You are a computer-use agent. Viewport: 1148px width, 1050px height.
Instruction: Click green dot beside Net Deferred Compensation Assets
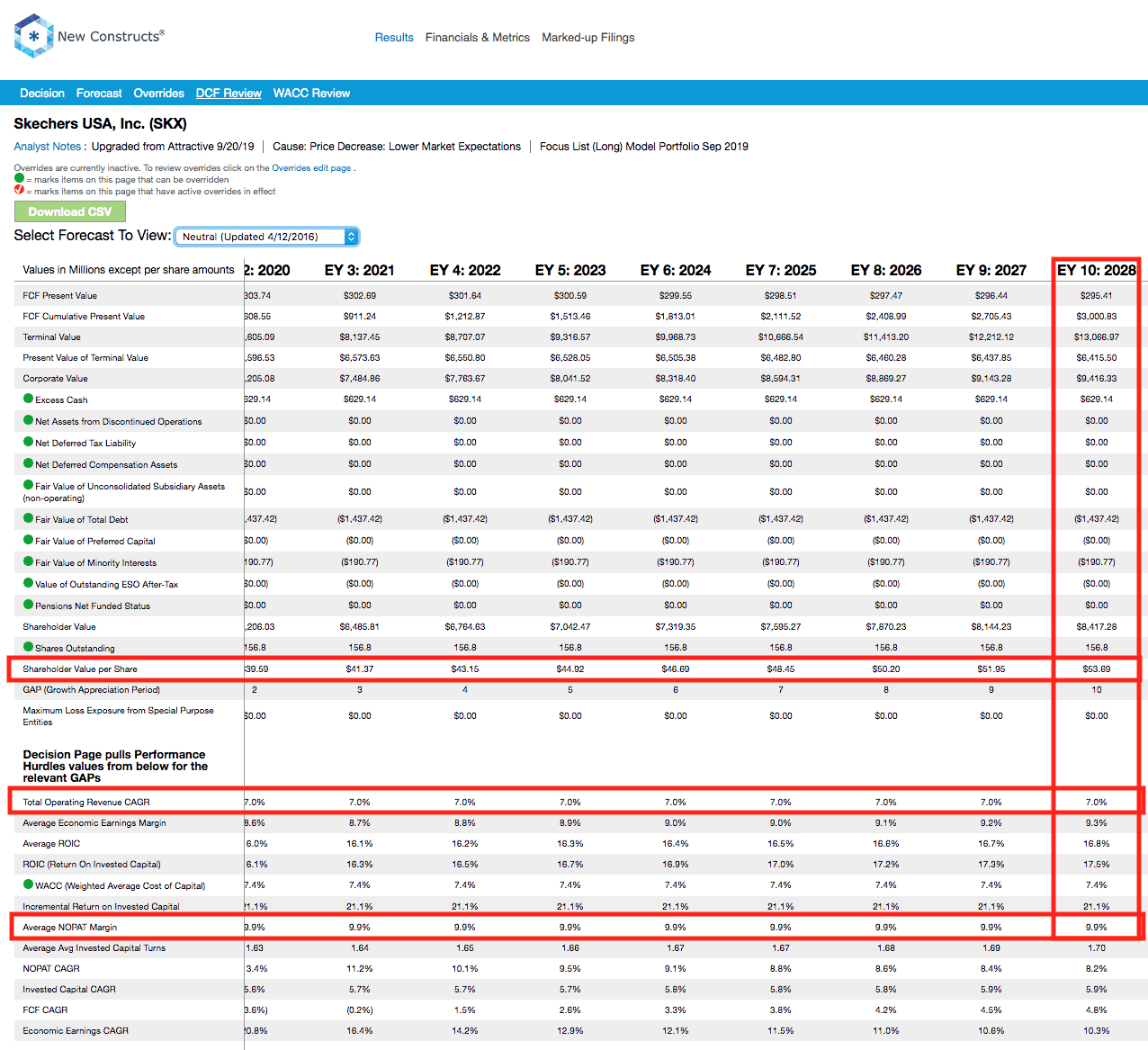coord(28,463)
